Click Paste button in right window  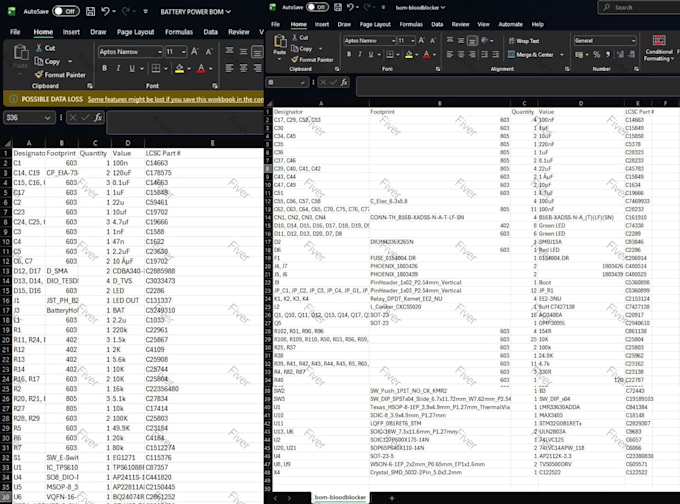pos(280,46)
